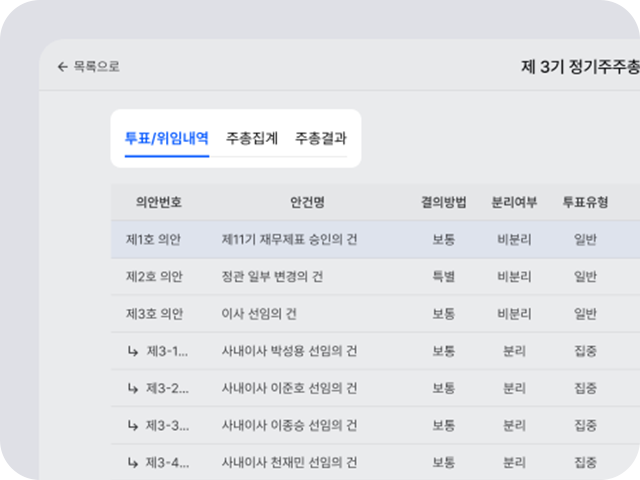Click the 제1호 의안 cell

tap(153, 240)
